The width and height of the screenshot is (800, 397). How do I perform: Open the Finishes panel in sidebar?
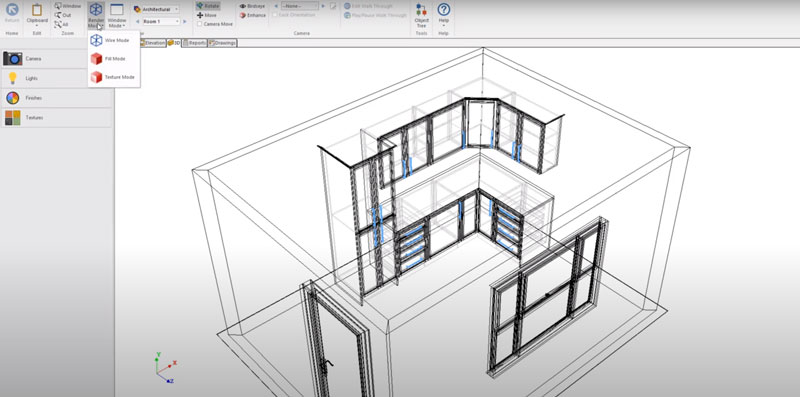(56, 97)
